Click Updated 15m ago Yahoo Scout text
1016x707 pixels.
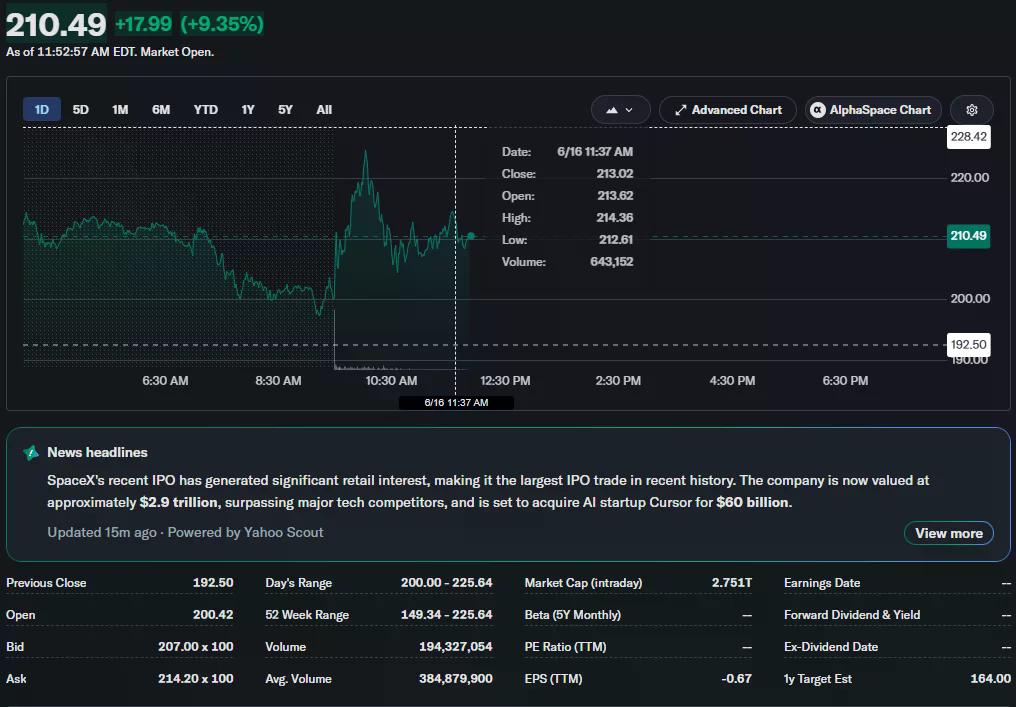coord(185,533)
